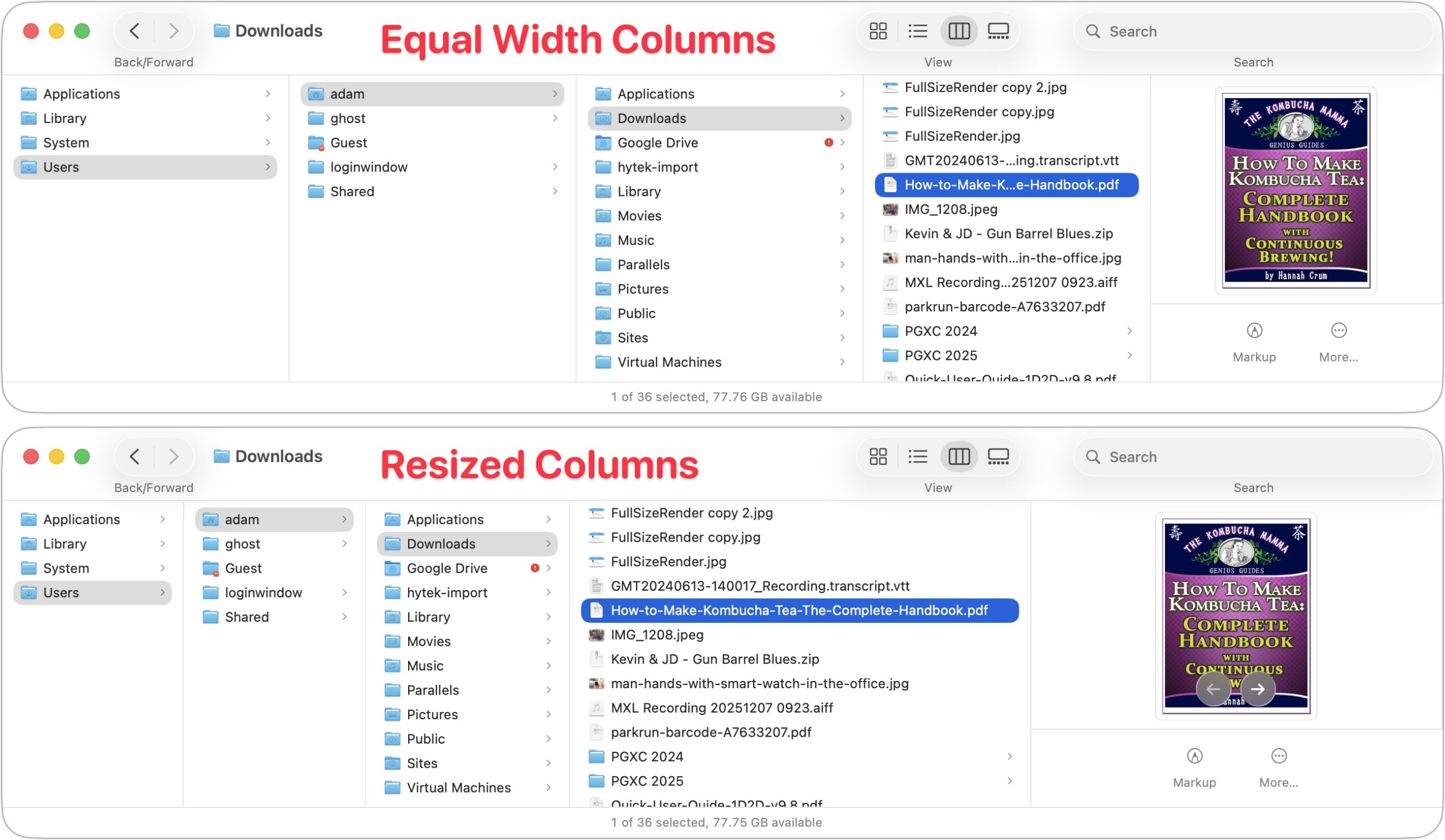Open the More actions icon in preview pane

[x=1338, y=331]
